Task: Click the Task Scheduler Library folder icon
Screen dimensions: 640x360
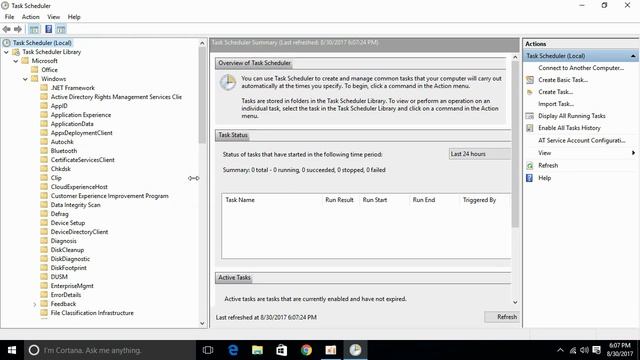Action: click(16, 52)
